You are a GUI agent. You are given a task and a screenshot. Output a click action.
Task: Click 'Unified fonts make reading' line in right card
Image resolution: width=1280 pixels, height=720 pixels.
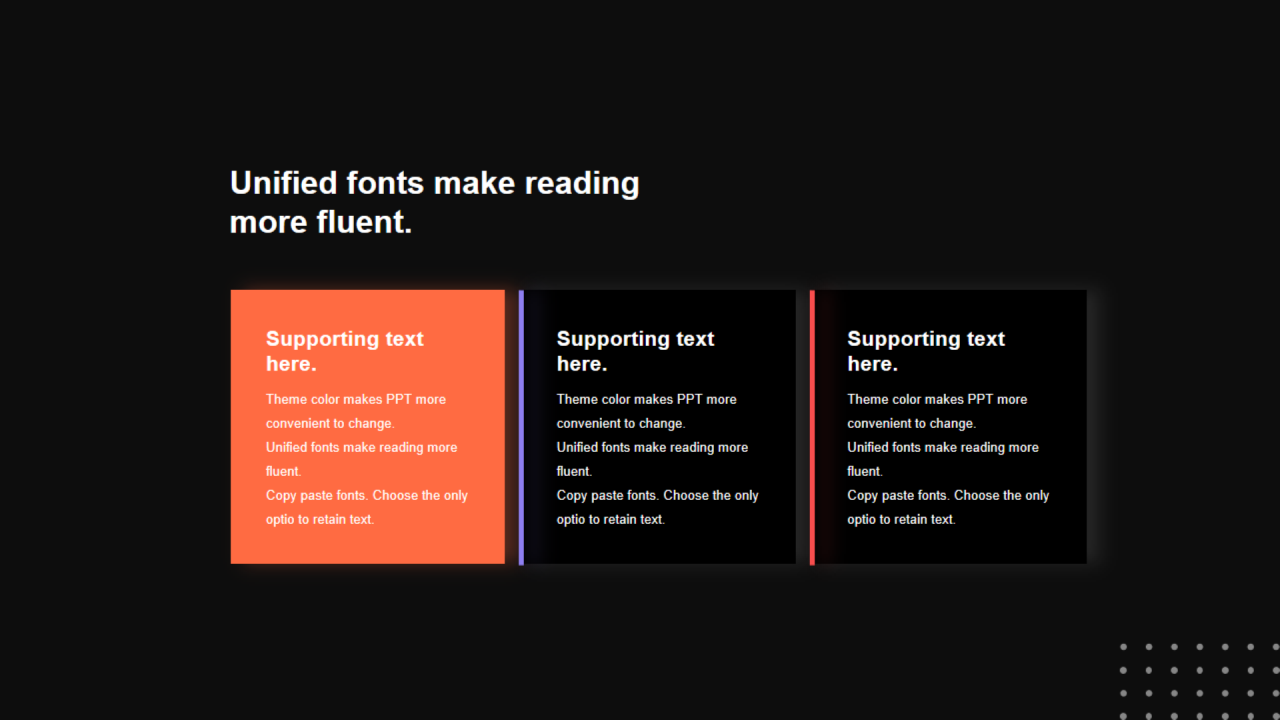point(943,447)
